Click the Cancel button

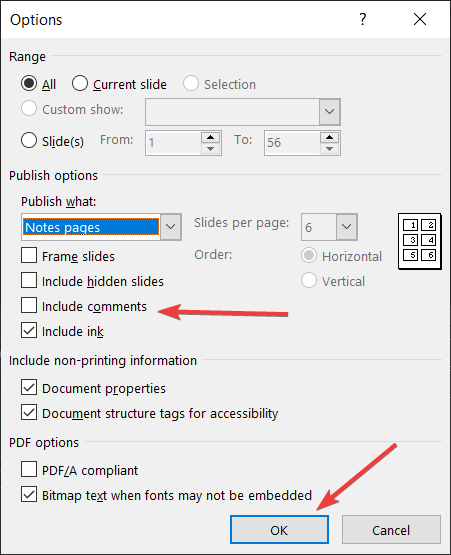[391, 530]
